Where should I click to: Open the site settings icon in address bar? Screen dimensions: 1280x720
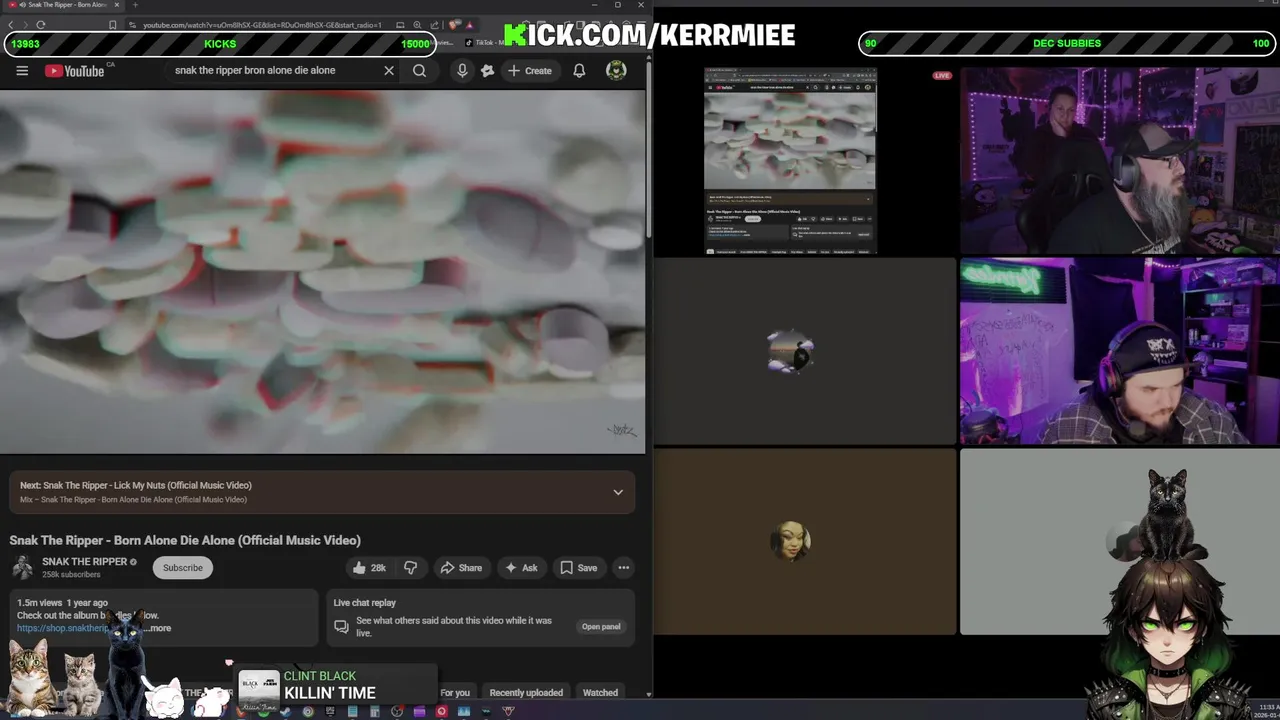pyautogui.click(x=132, y=25)
